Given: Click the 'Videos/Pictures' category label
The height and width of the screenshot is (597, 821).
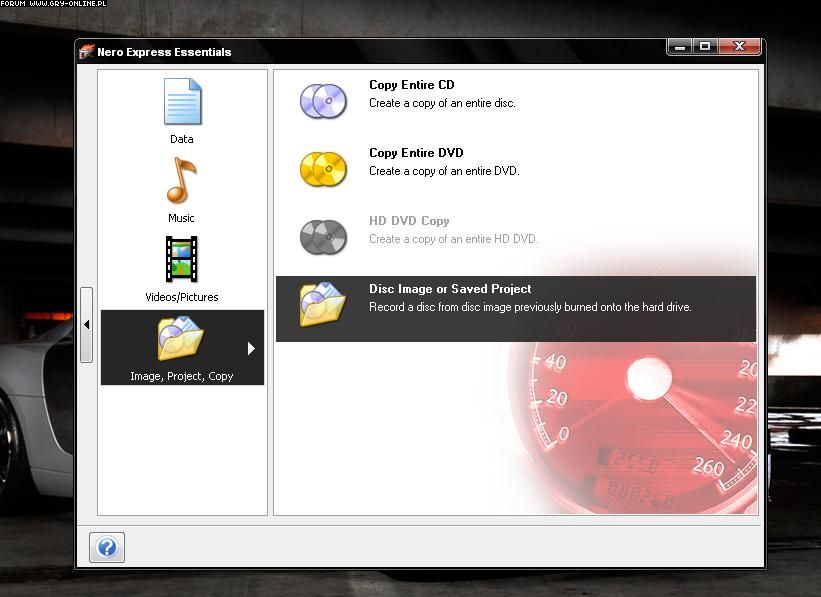Looking at the screenshot, I should 182,297.
